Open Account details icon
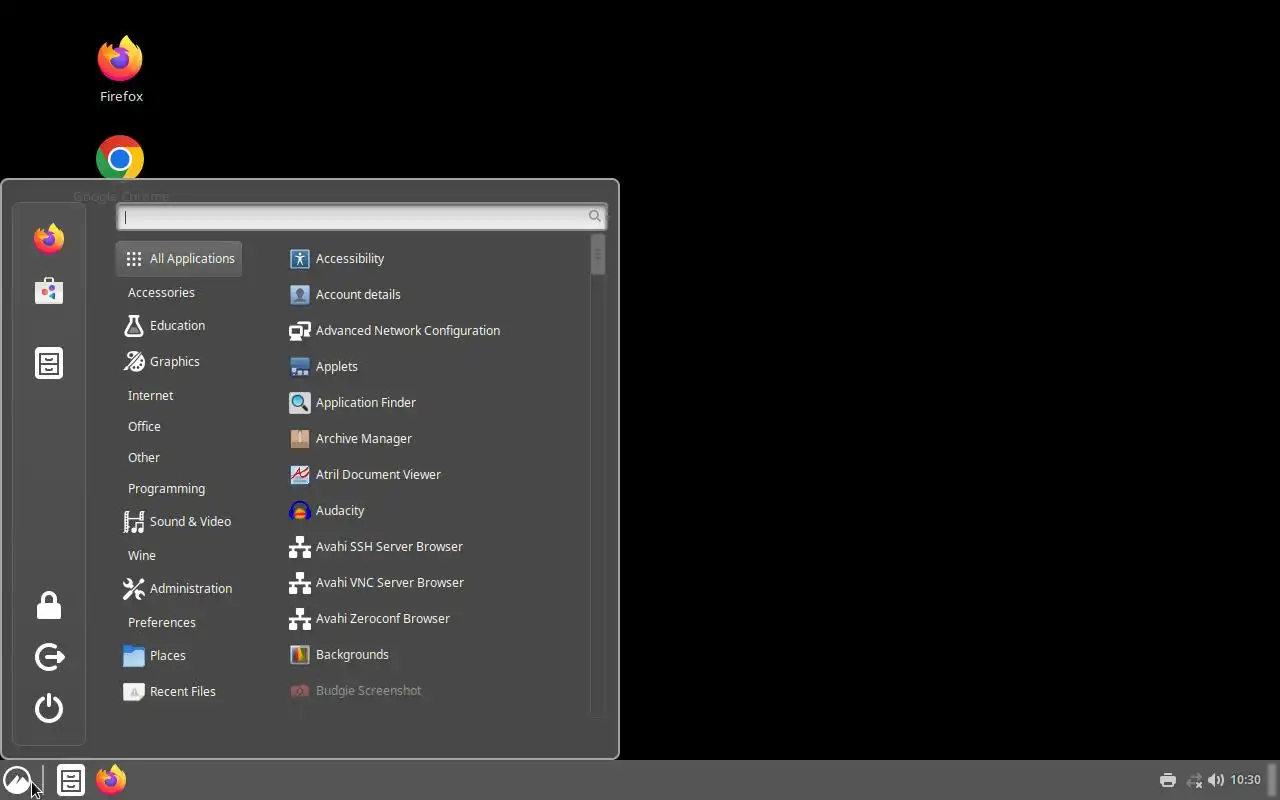 pos(299,294)
